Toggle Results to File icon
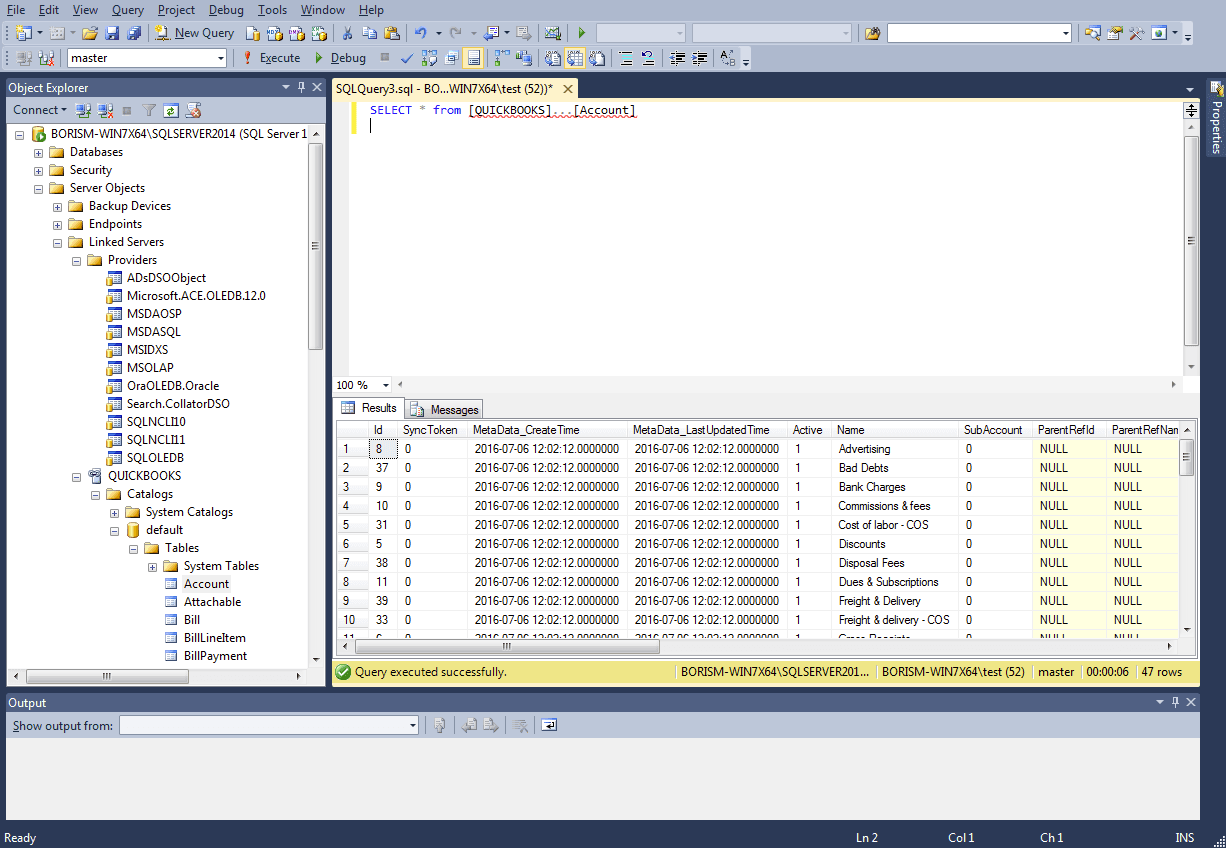This screenshot has width=1226, height=848. pyautogui.click(x=597, y=58)
